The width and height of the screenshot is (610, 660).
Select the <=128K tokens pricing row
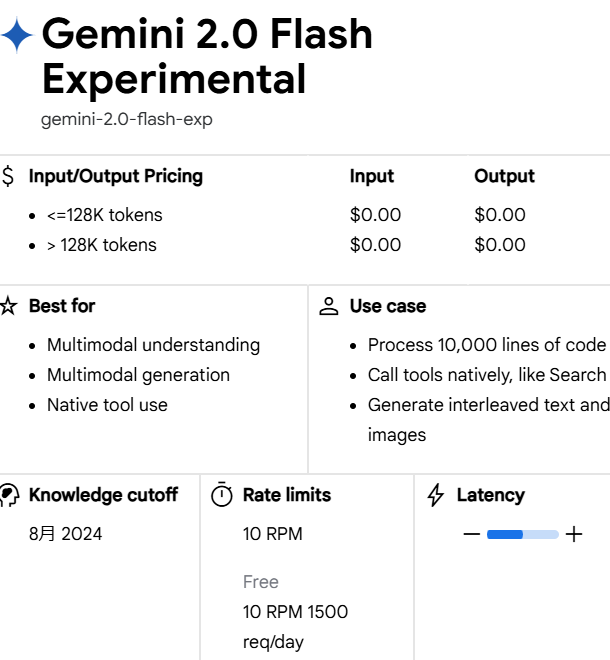(104, 215)
